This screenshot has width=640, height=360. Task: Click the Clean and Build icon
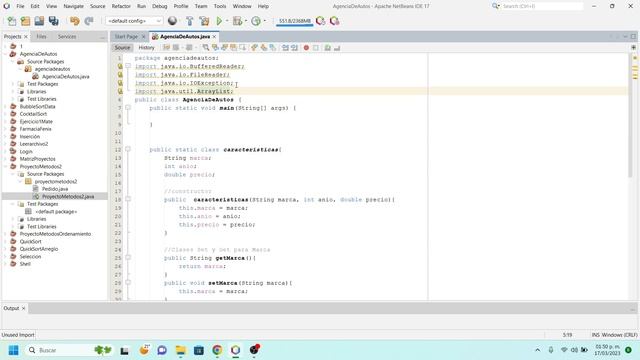(204, 21)
